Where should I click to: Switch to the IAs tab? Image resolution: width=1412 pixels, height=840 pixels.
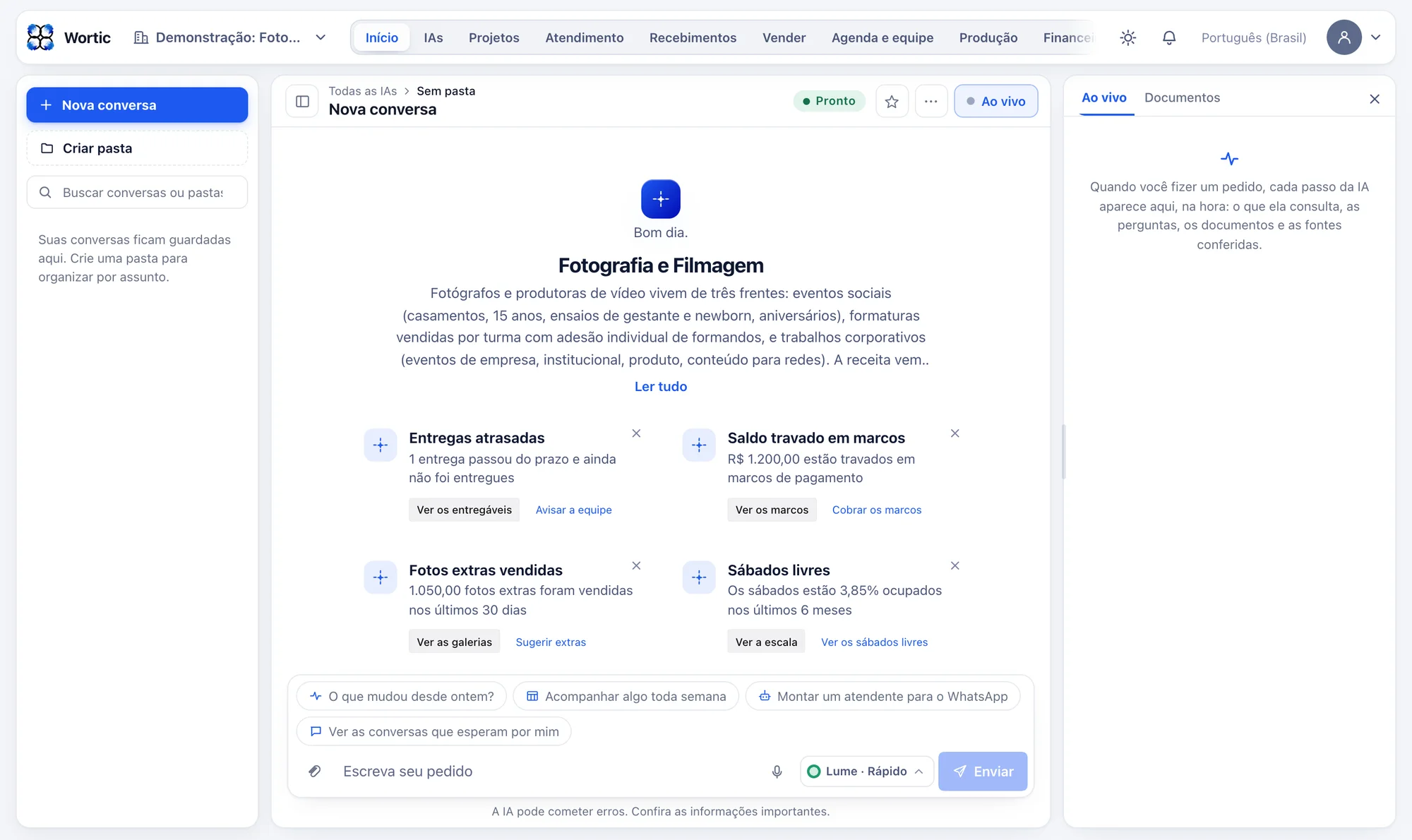click(433, 37)
